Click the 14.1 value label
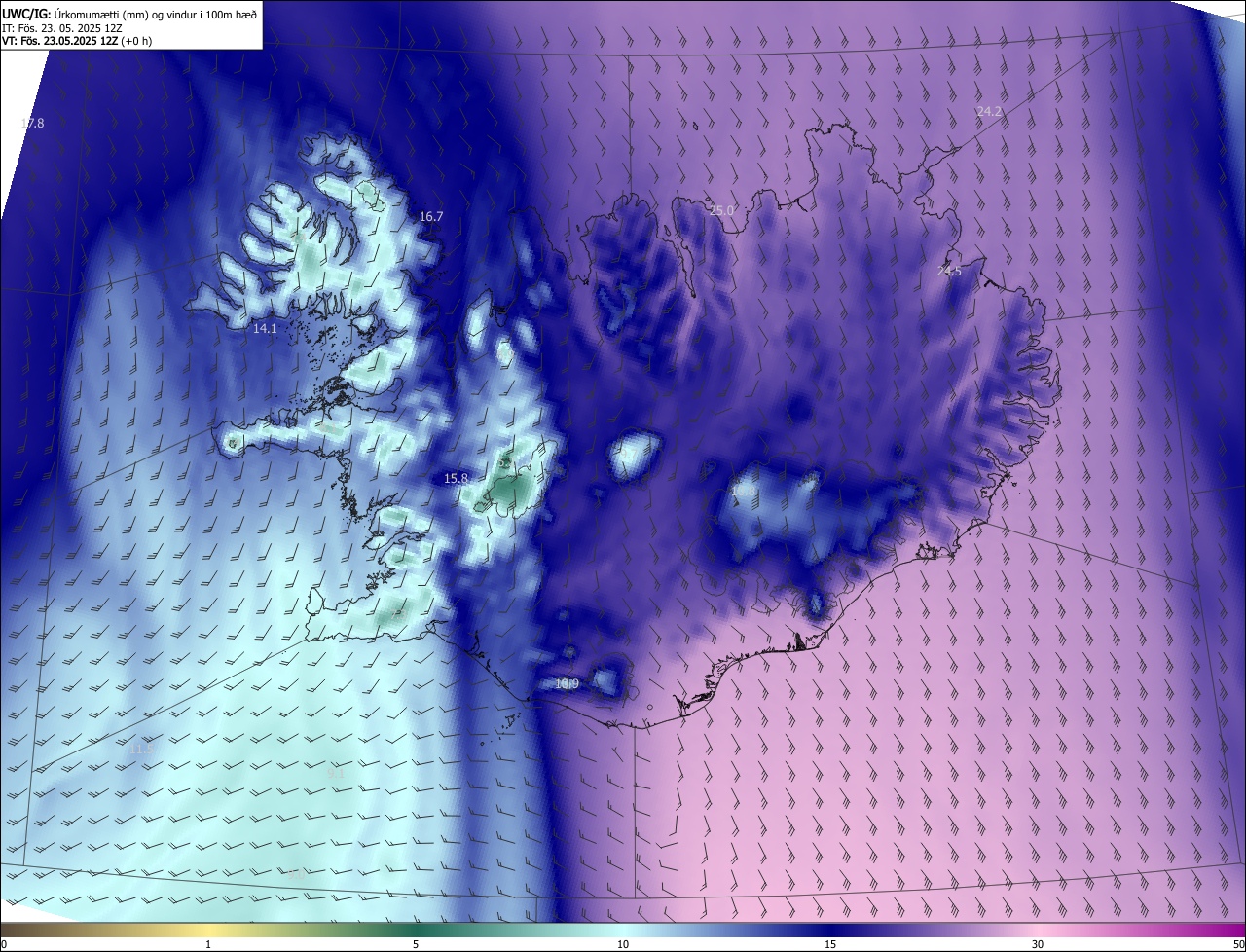1246x952 pixels. (265, 329)
